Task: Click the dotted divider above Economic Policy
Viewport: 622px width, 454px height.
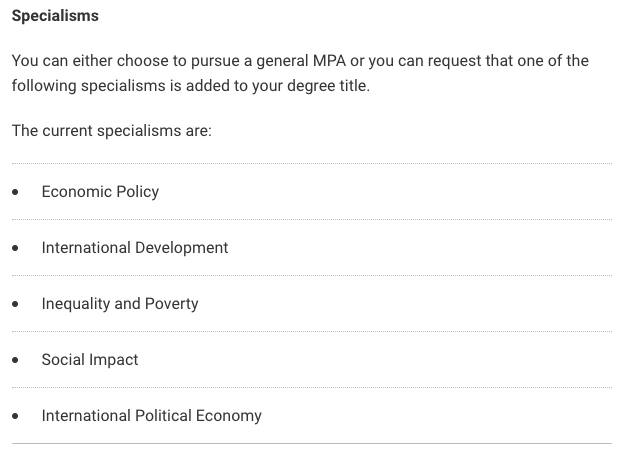Action: click(x=312, y=163)
